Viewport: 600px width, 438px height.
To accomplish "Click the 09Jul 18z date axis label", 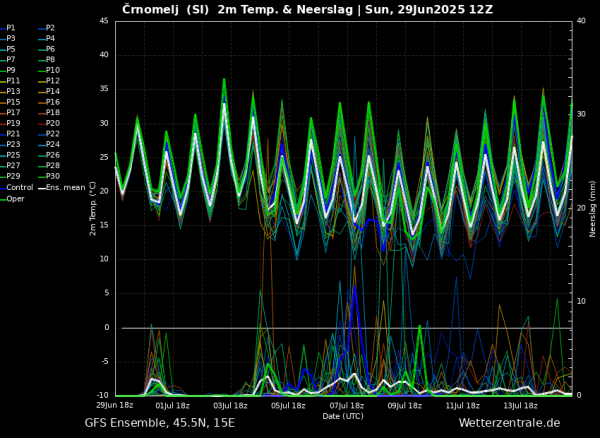I will click(404, 406).
